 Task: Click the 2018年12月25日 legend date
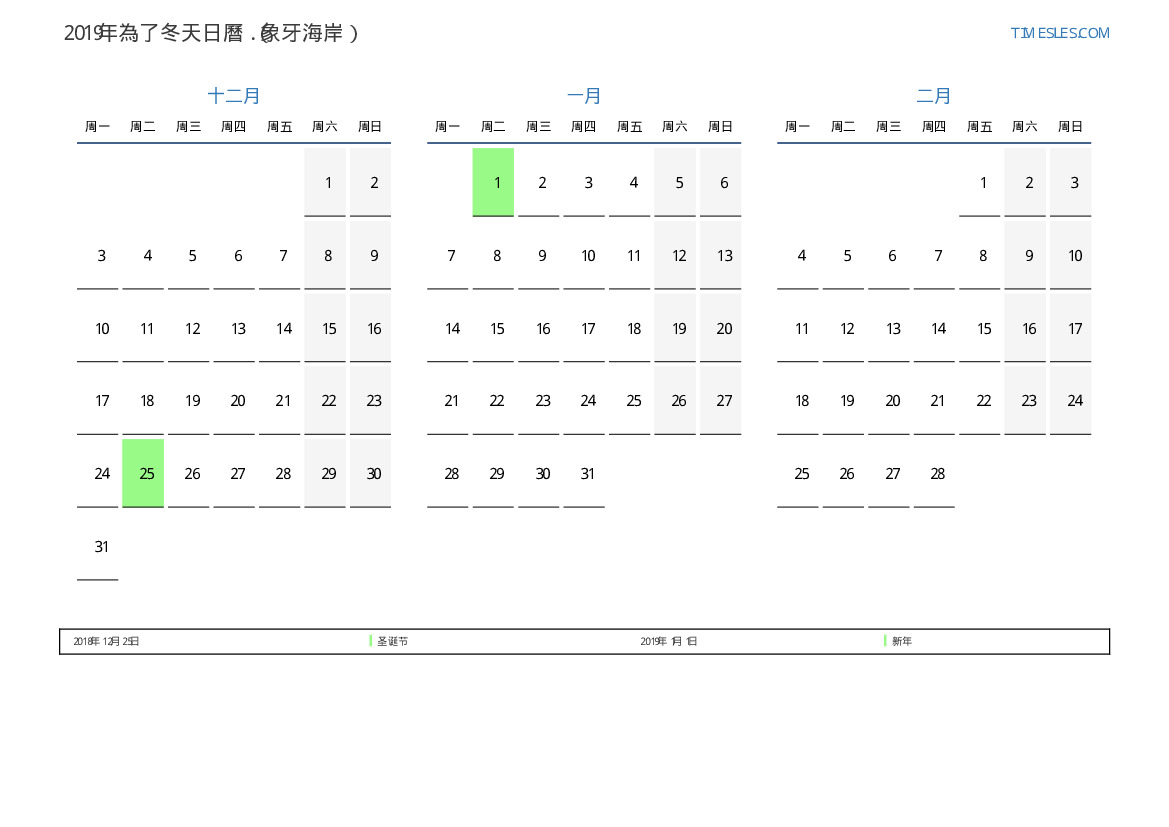[106, 641]
